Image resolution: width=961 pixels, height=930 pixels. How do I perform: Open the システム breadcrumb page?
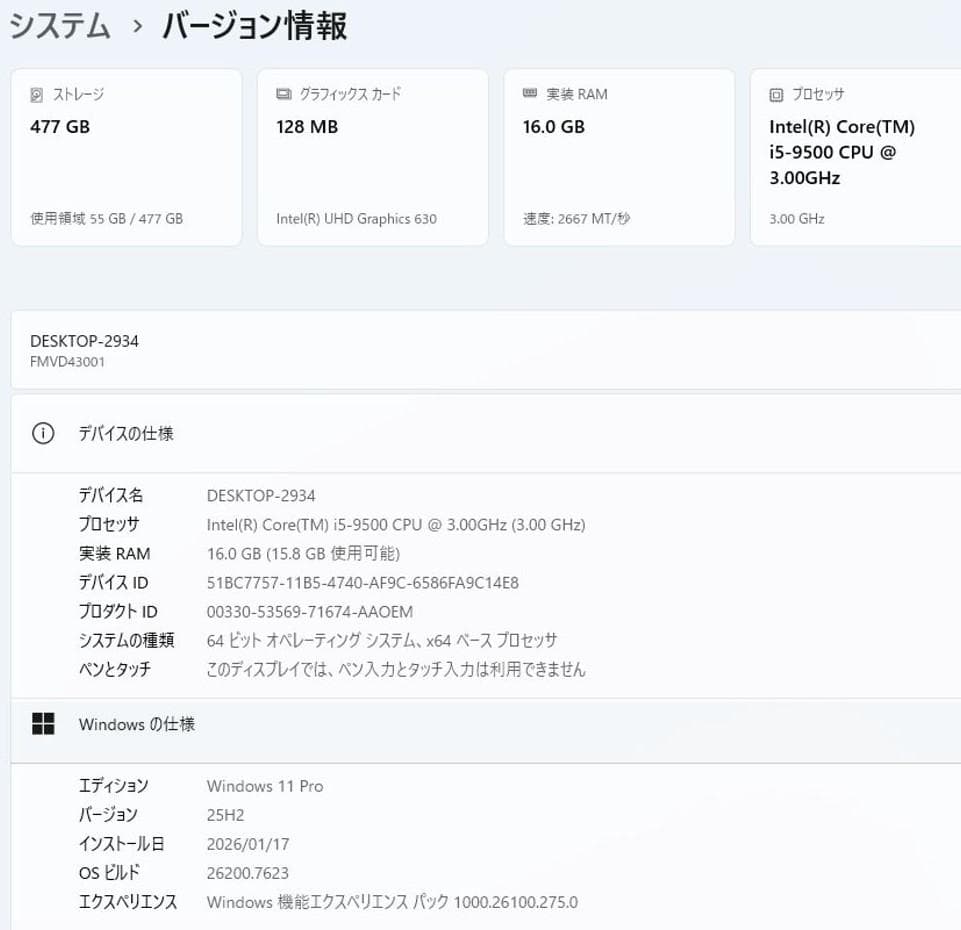57,27
